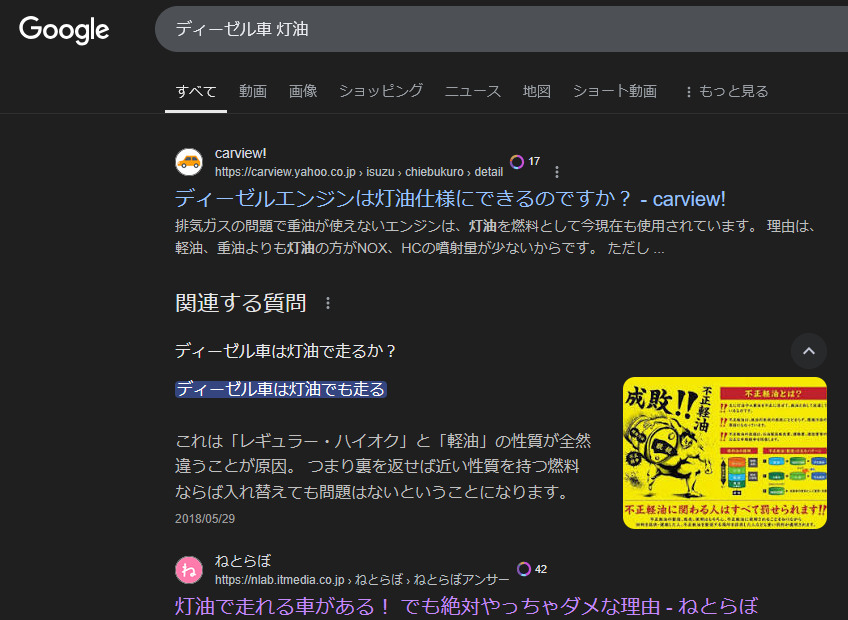Collapse the question ディーゼル車は灯油で走るか？
This screenshot has height=620, width=848.
(285, 351)
